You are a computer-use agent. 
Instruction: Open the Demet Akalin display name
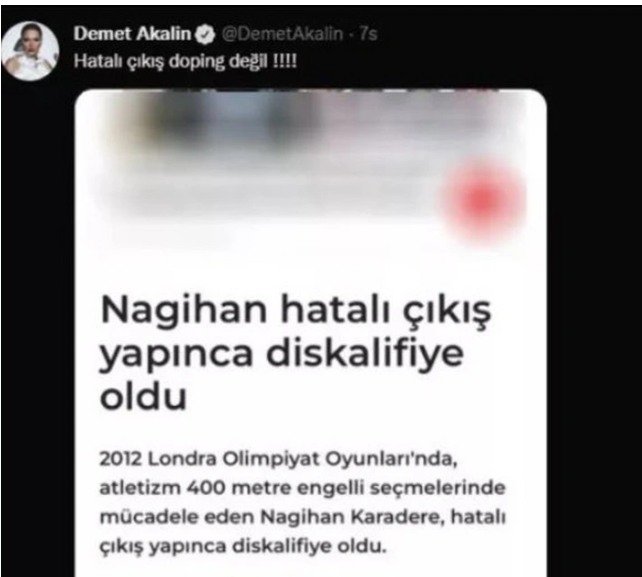coord(133,34)
